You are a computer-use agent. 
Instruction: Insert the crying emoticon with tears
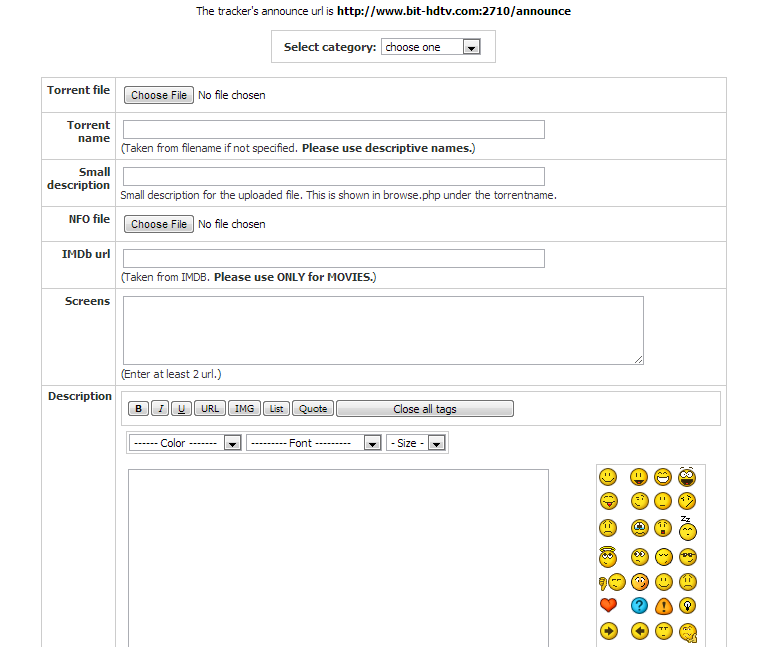tap(639, 528)
